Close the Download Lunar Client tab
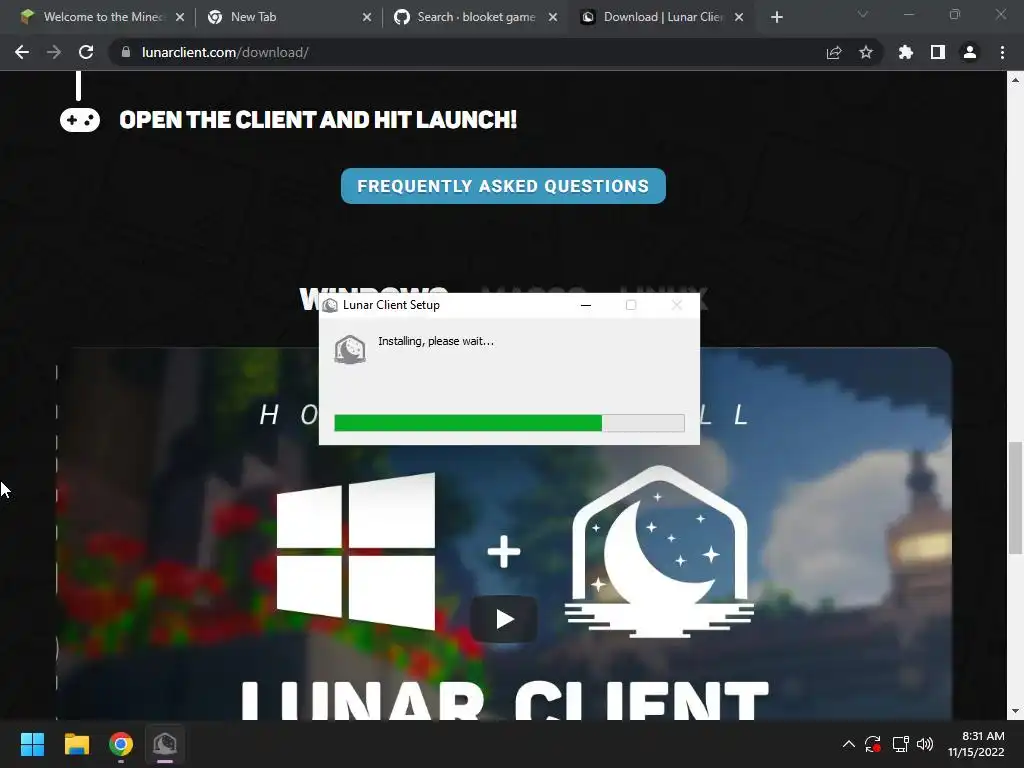The height and width of the screenshot is (768, 1024). (x=739, y=17)
